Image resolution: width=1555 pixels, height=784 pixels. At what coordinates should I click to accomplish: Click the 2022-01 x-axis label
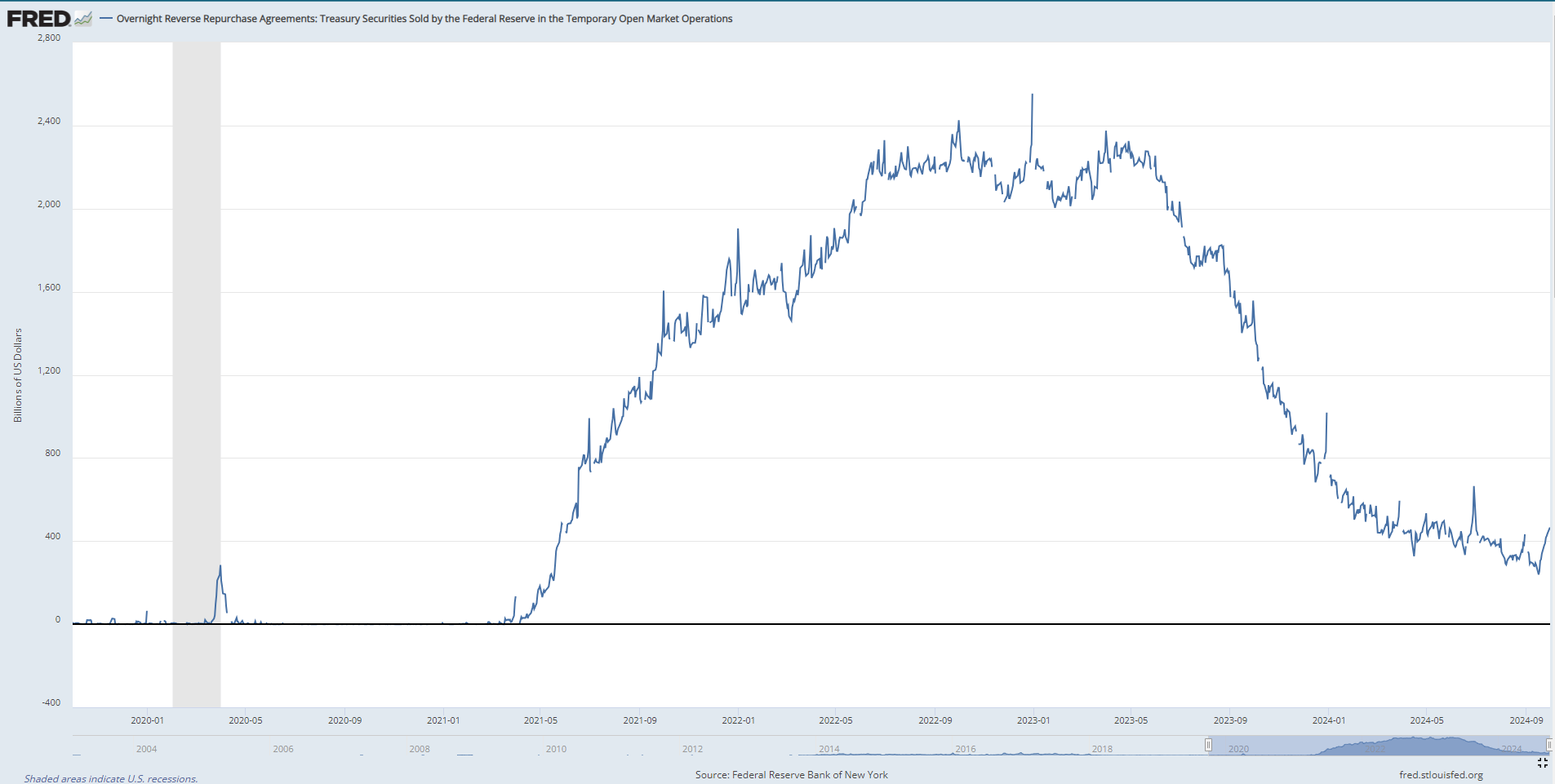[x=738, y=720]
